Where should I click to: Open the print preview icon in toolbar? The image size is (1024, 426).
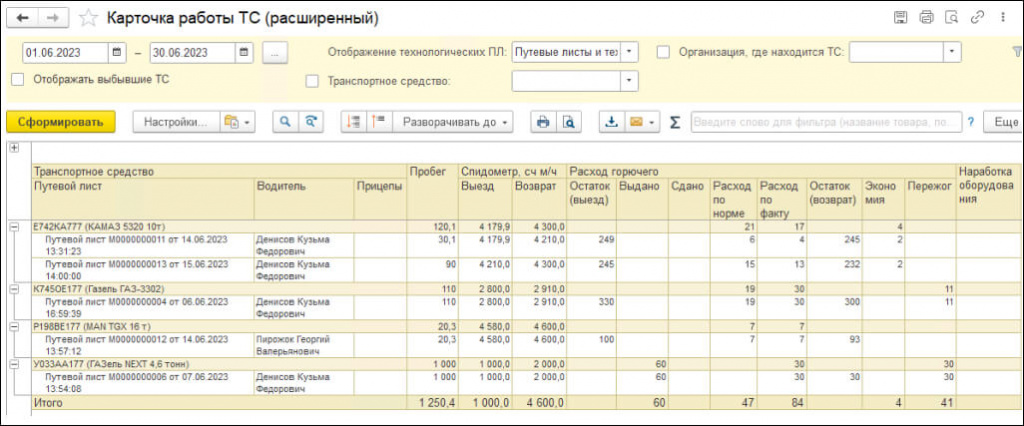coord(569,122)
